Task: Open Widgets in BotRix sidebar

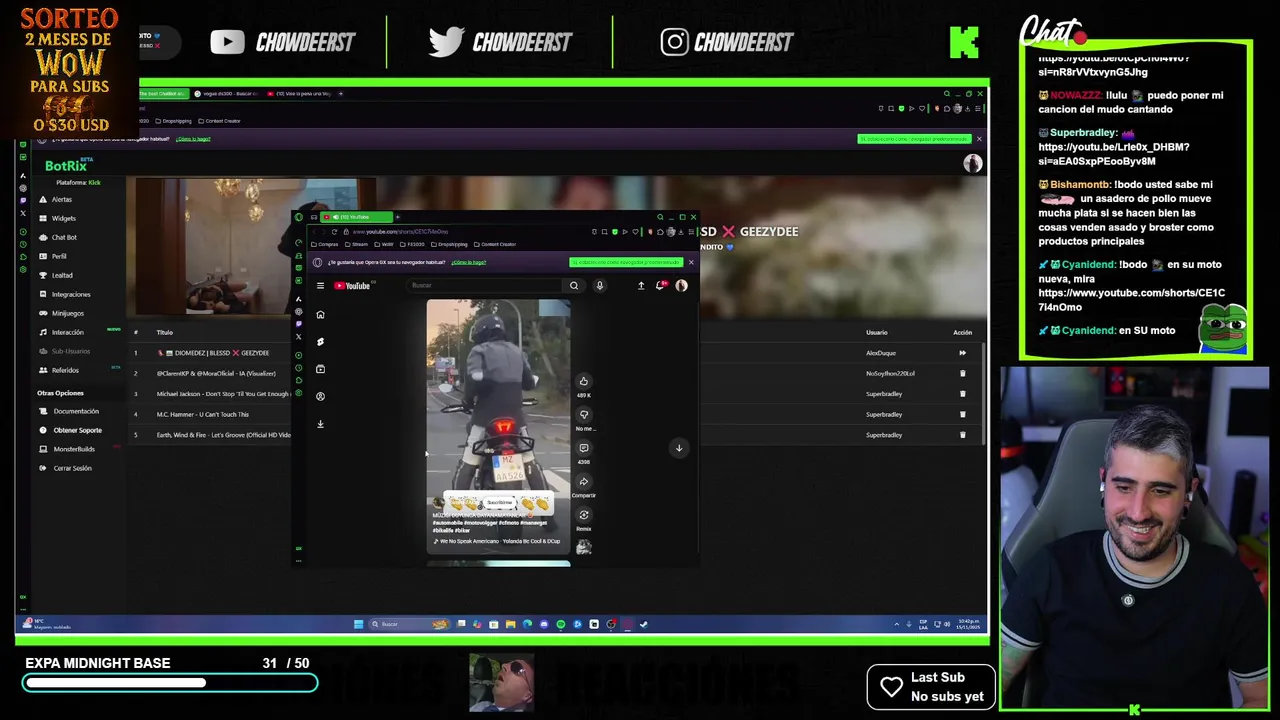Action: pyautogui.click(x=64, y=218)
